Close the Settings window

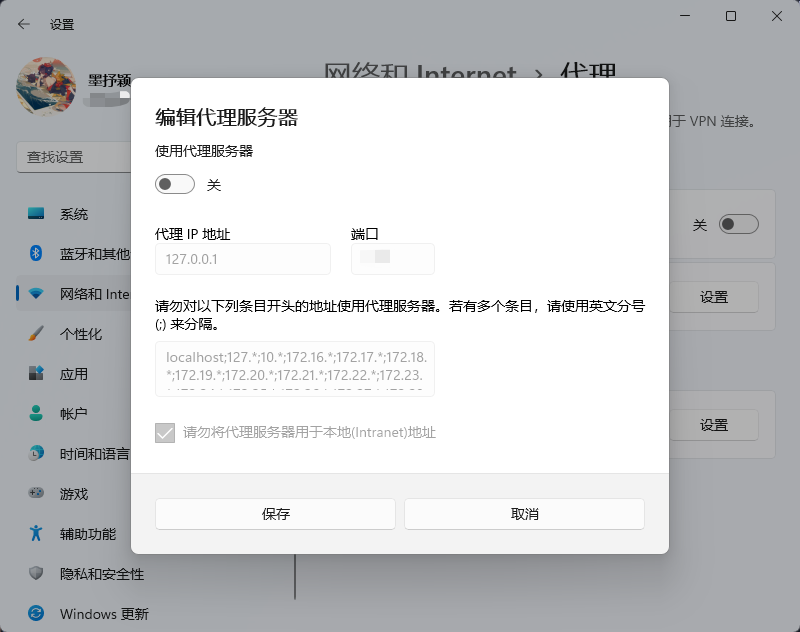pos(777,16)
